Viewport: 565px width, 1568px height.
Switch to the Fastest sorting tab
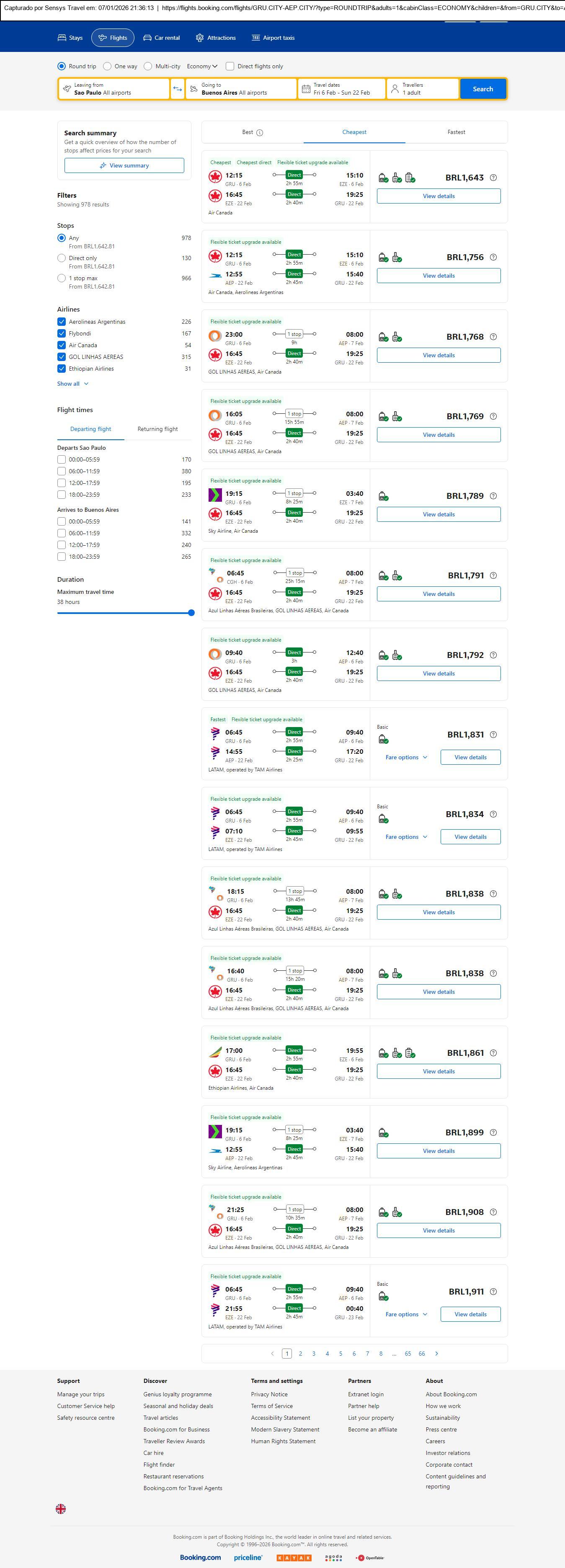click(x=456, y=132)
